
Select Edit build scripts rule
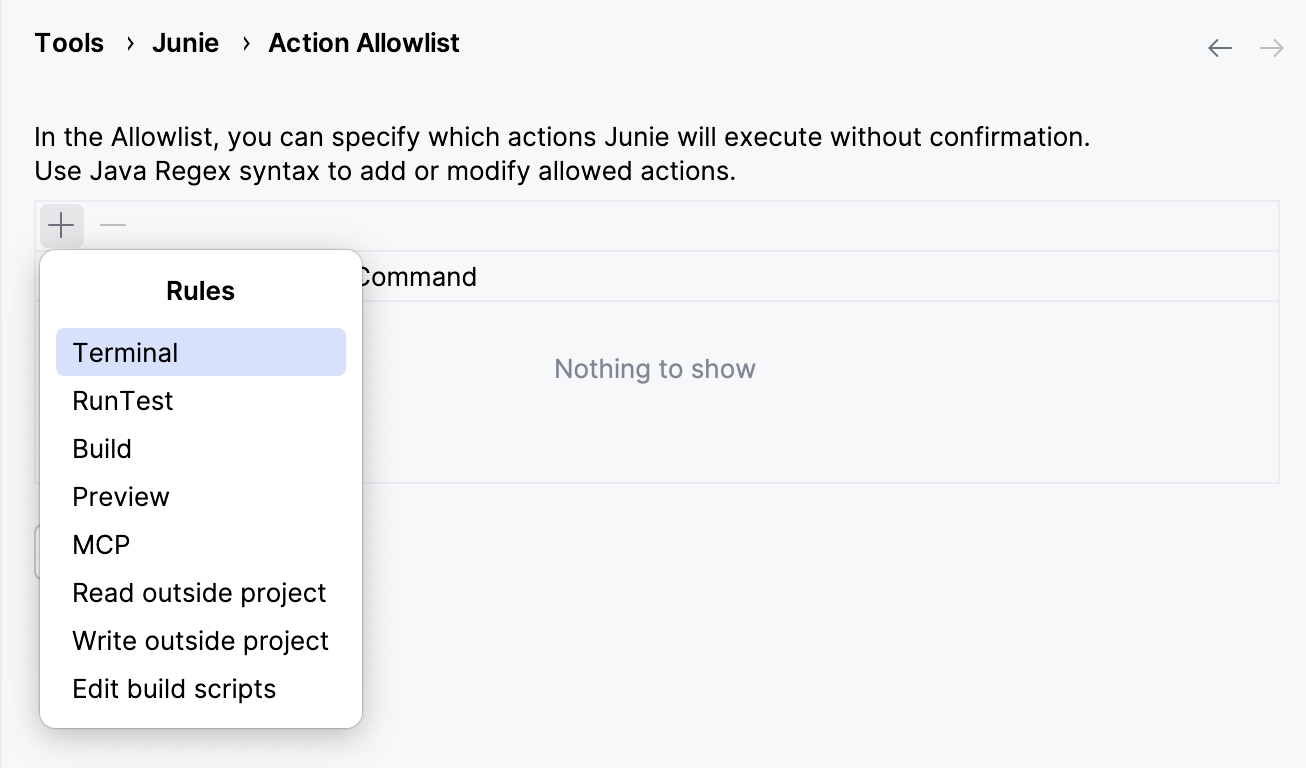pos(173,688)
